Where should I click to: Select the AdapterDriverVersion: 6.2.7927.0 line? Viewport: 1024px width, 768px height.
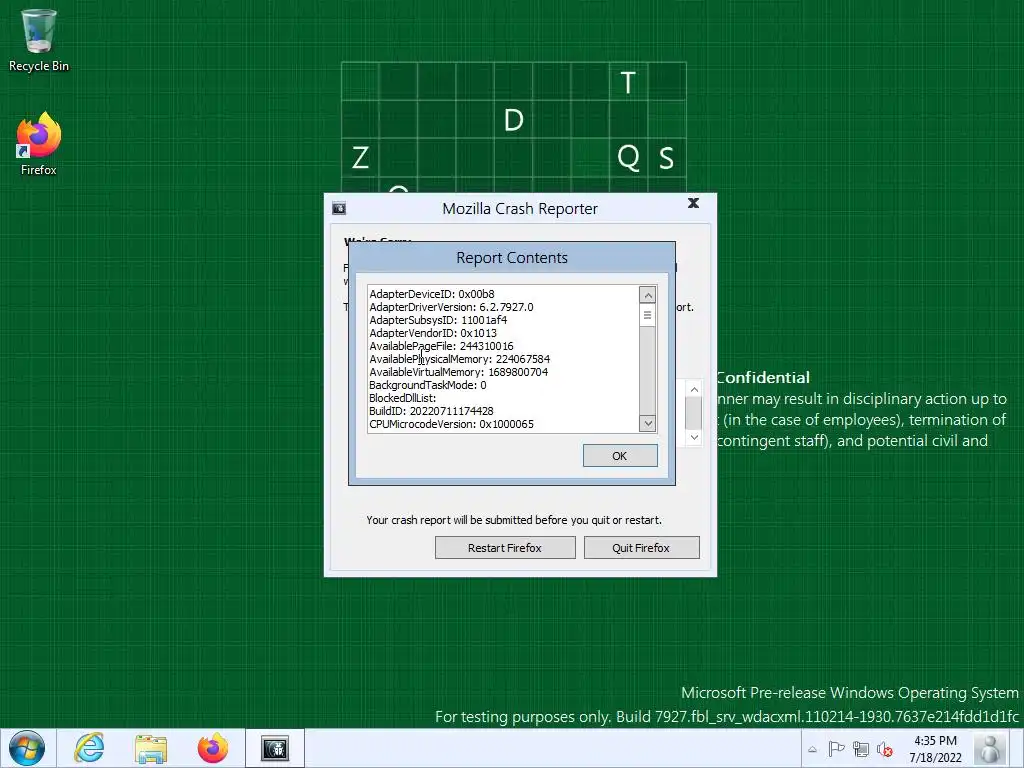pyautogui.click(x=451, y=307)
